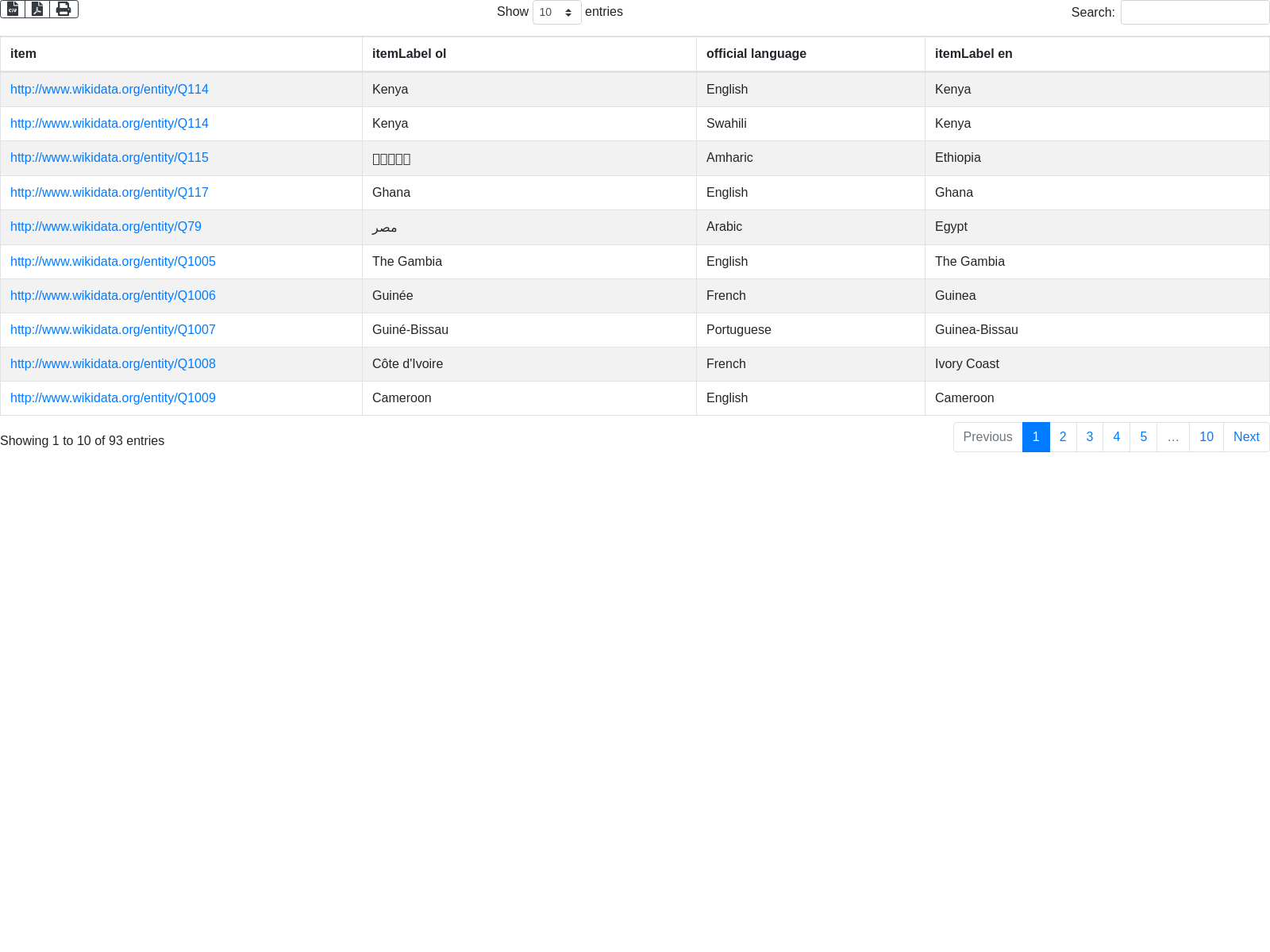Export the table as PDF
The width and height of the screenshot is (1270, 952).
(x=37, y=9)
